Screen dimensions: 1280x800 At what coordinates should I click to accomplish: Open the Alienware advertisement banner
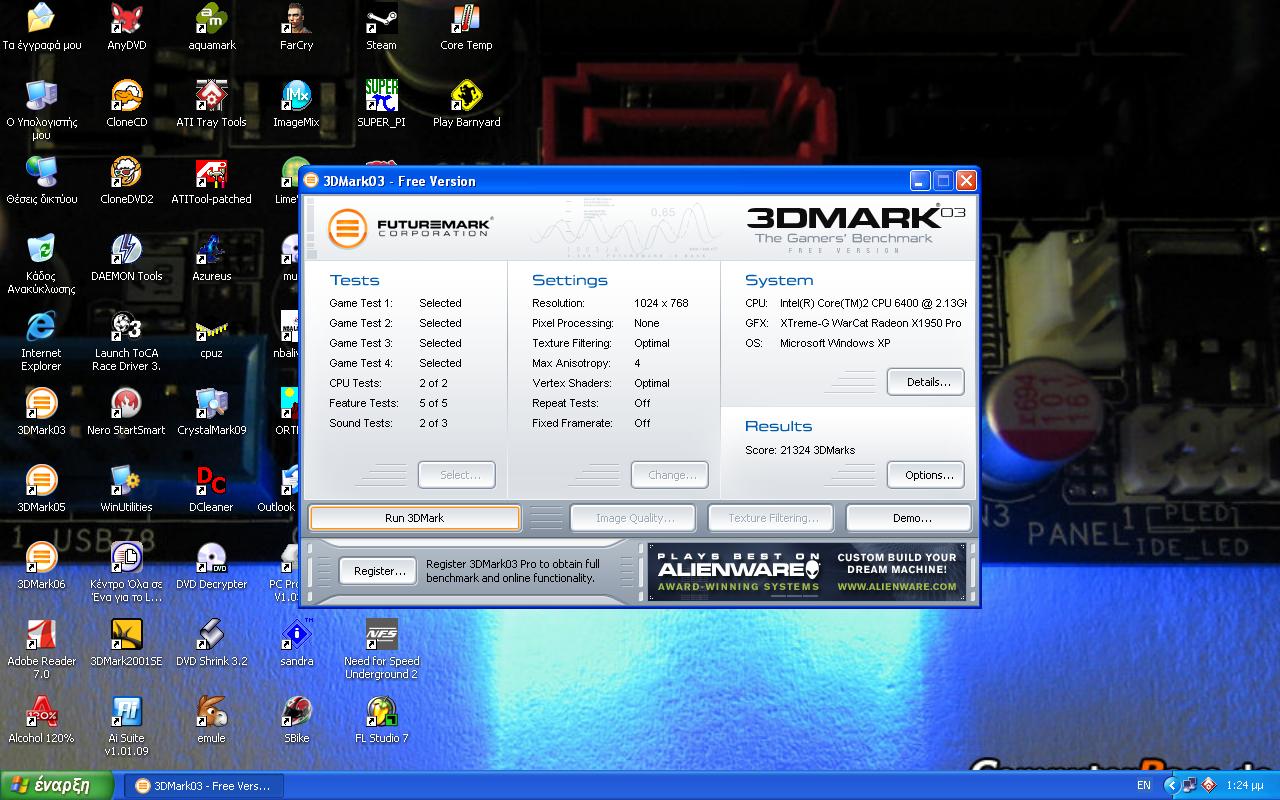tap(806, 572)
